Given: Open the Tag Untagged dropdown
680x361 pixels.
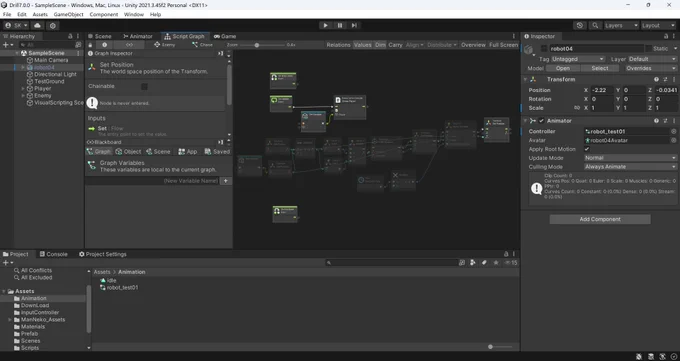Looking at the screenshot, I should pos(579,59).
